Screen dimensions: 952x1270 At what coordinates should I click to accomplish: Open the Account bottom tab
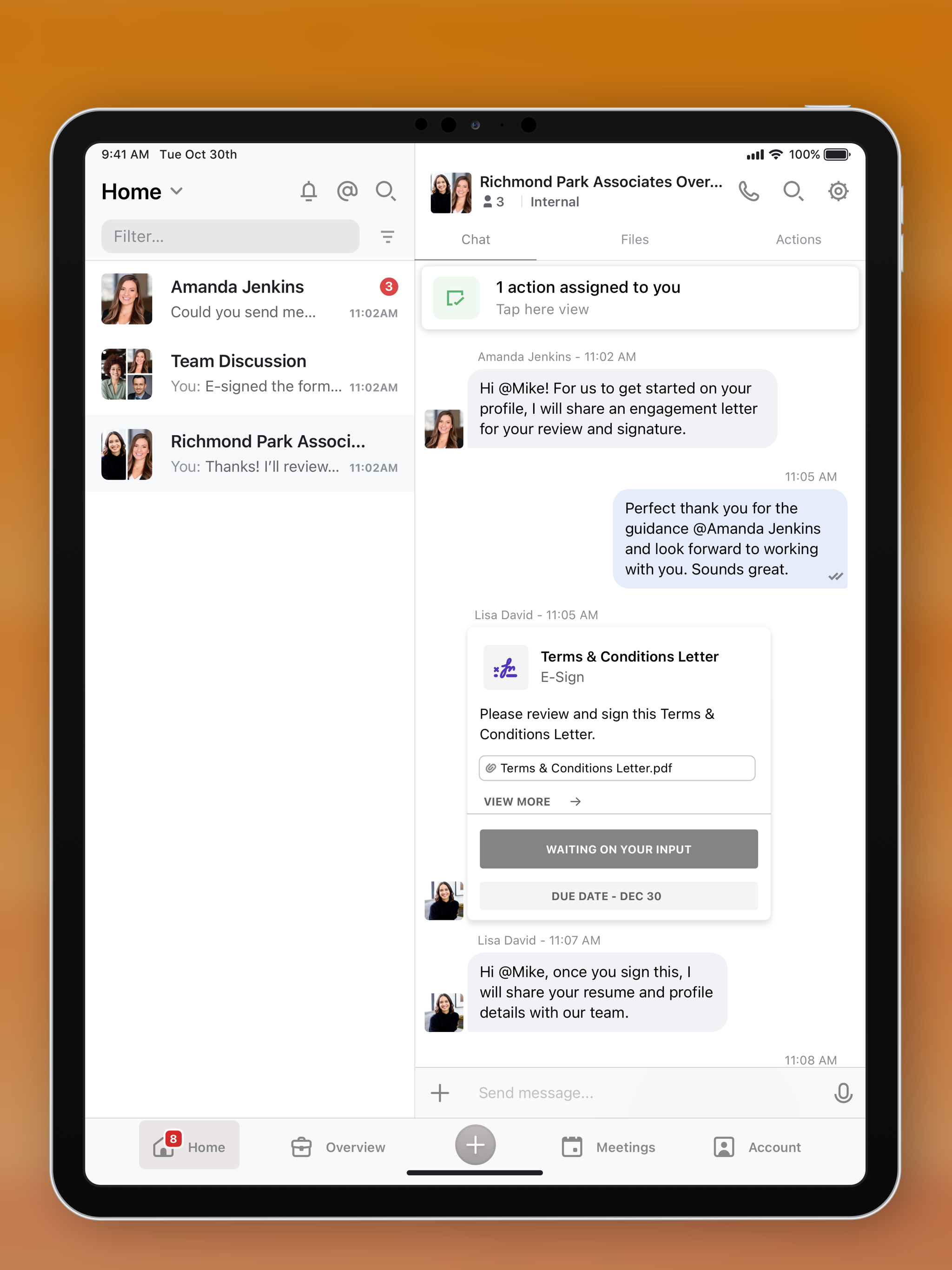757,1147
